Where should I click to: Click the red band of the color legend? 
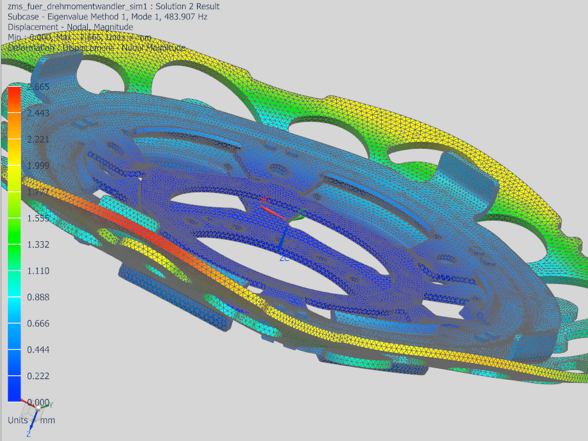tap(15, 100)
